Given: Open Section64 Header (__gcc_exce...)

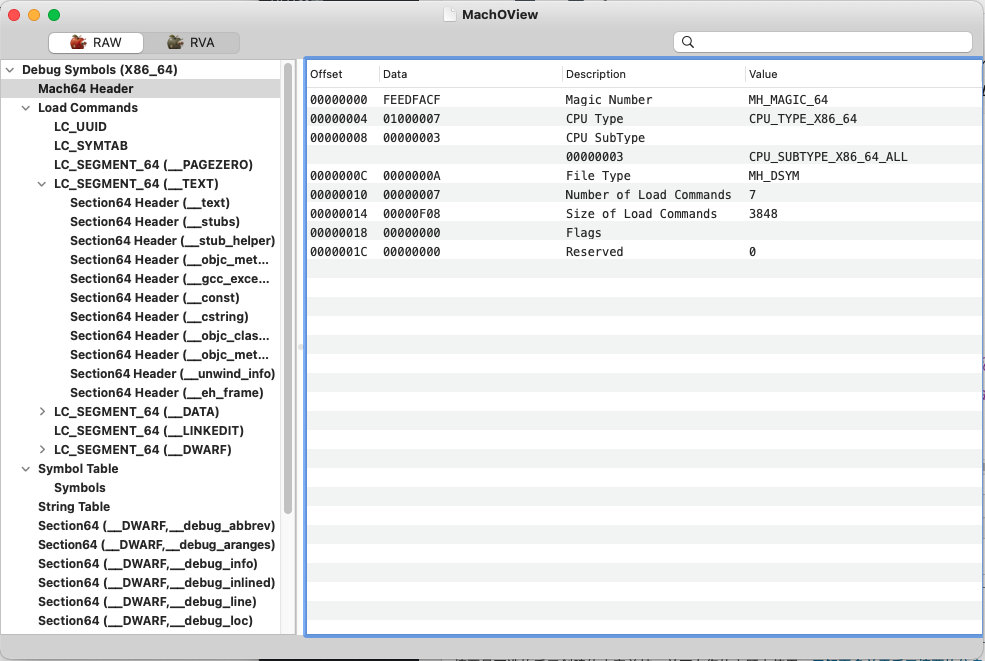Looking at the screenshot, I should (170, 279).
